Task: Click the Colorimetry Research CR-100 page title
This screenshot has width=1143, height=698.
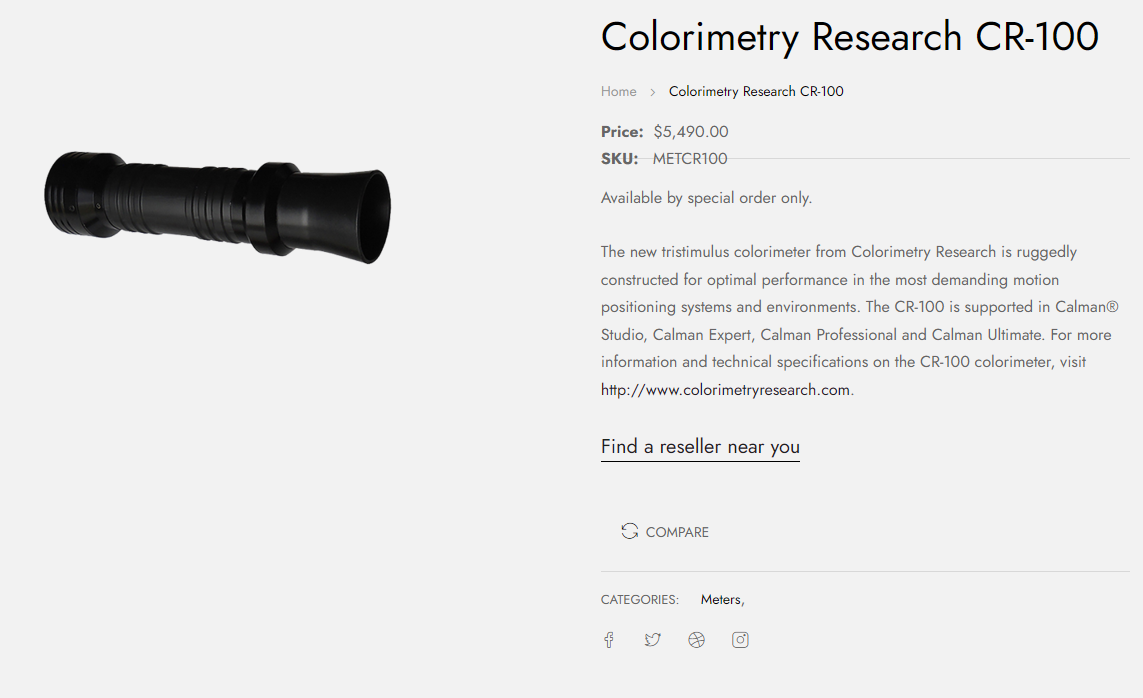Action: click(849, 37)
